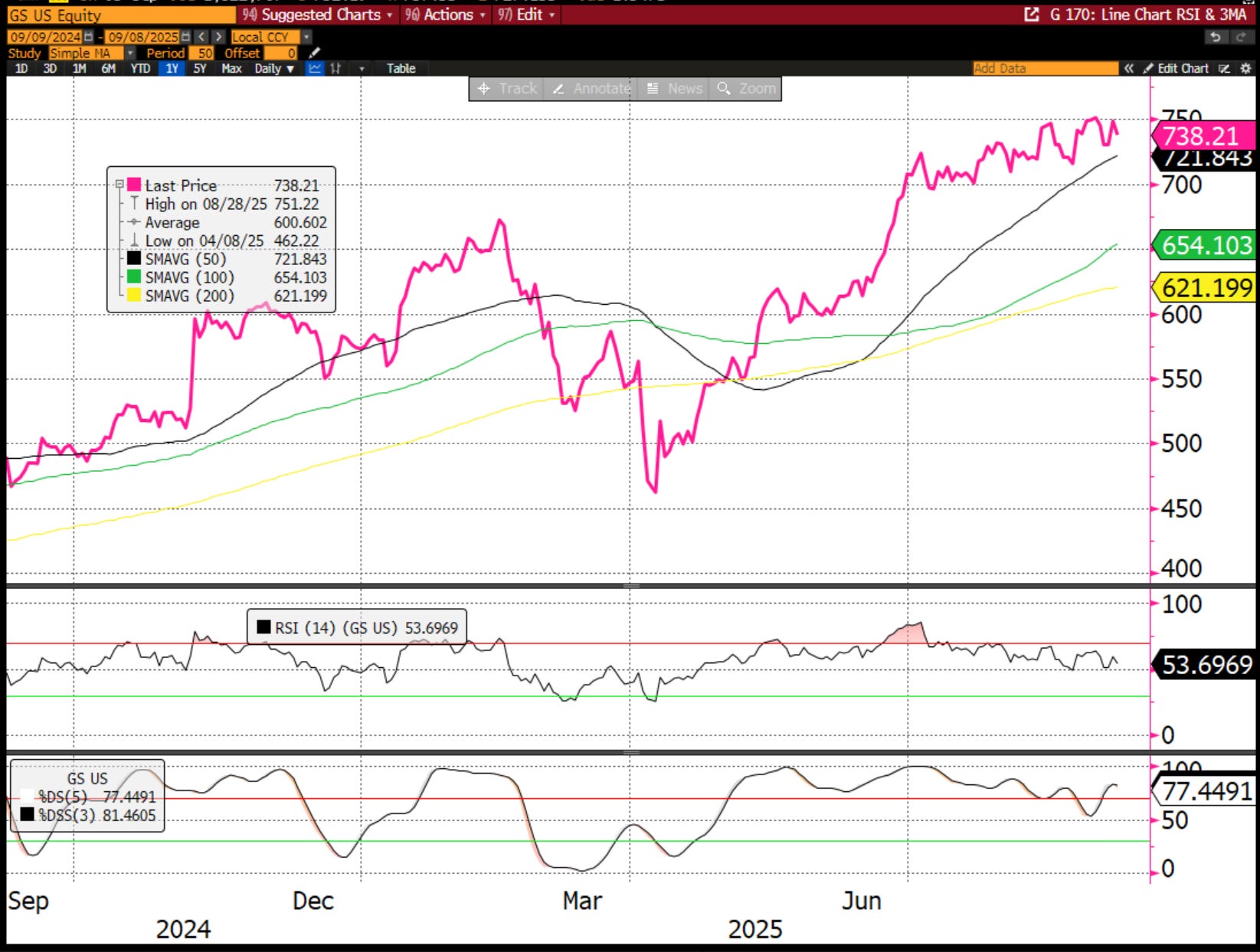
Task: Click the %DS(5) legend entry
Action: tap(89, 797)
